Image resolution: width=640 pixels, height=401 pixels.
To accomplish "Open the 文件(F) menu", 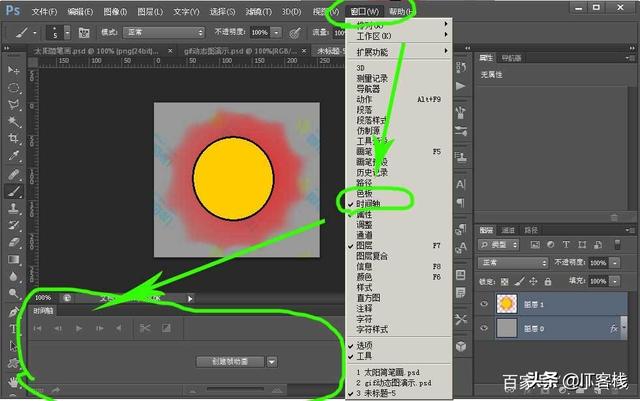I will 44,11.
